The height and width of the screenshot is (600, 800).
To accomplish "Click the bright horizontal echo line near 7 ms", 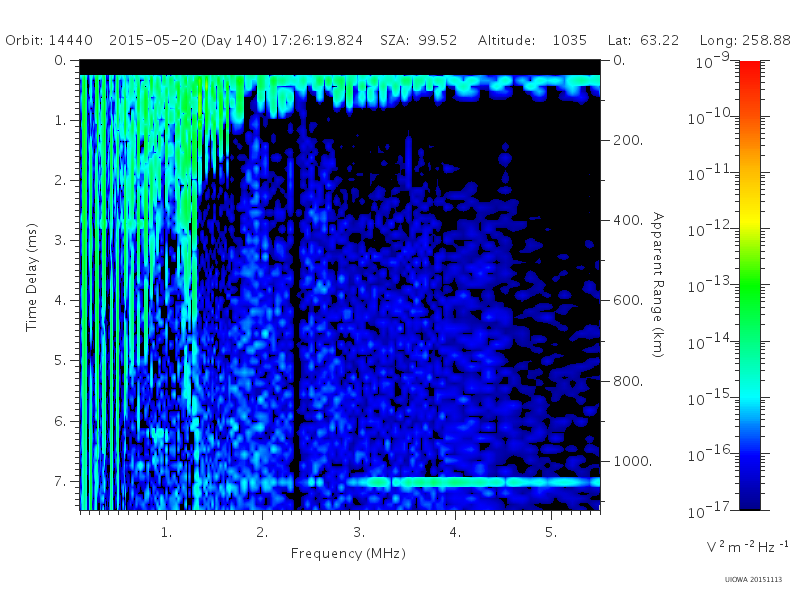I will (473, 482).
